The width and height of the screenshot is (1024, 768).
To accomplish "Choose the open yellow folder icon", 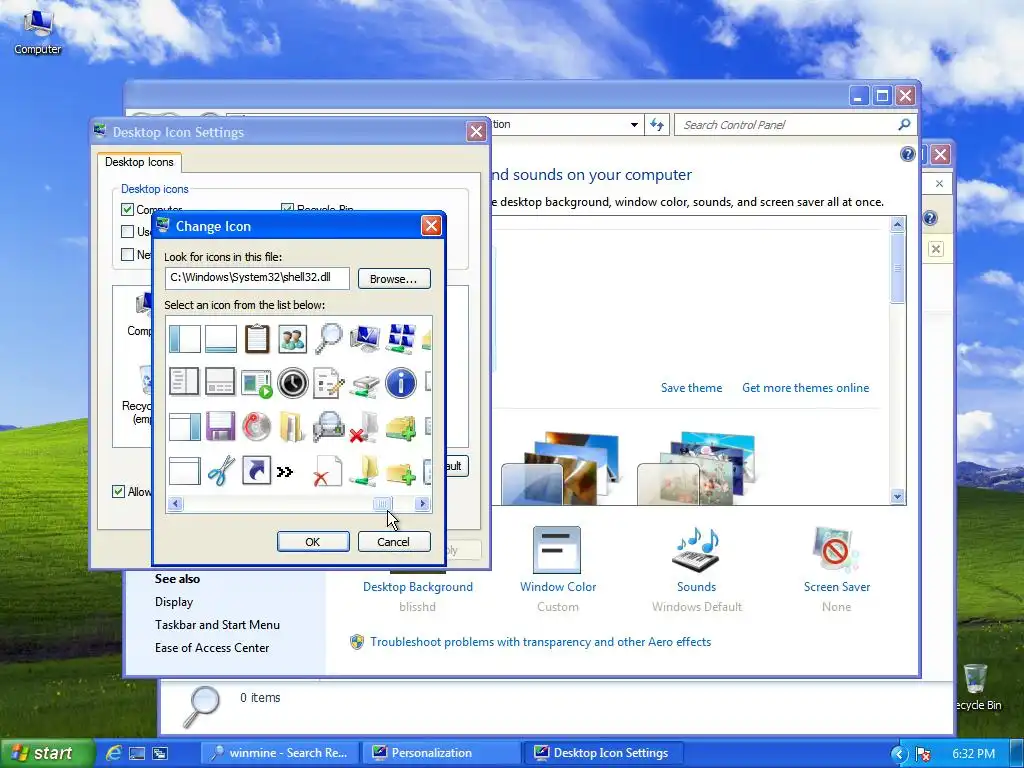I will point(292,426).
